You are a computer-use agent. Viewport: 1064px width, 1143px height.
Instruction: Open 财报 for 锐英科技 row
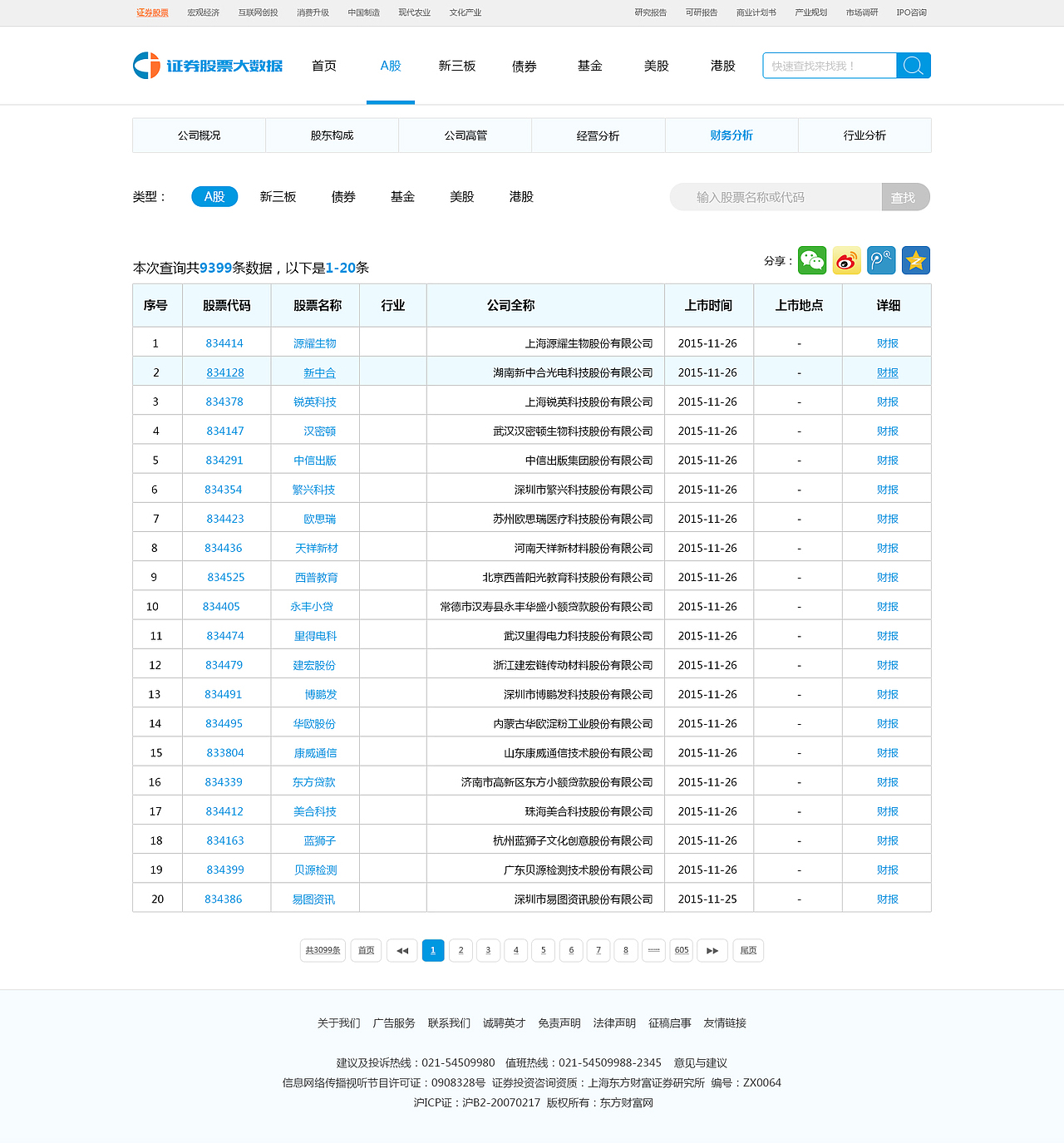coord(887,402)
